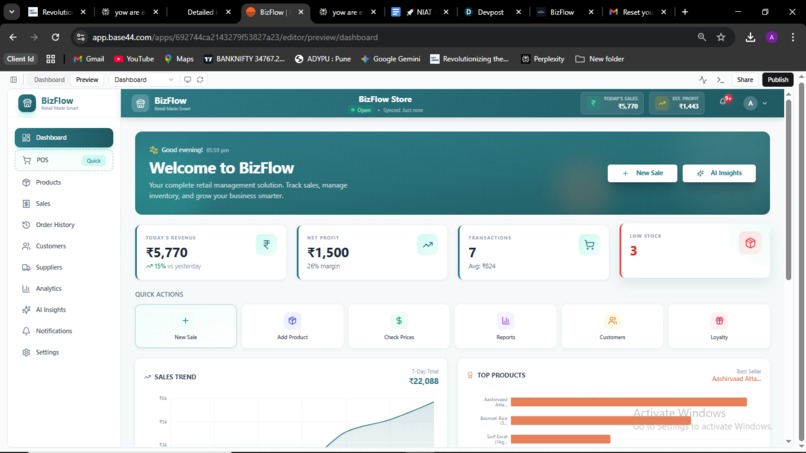
Task: Click the AI Insights sparkle sidebar icon
Action: (26, 310)
